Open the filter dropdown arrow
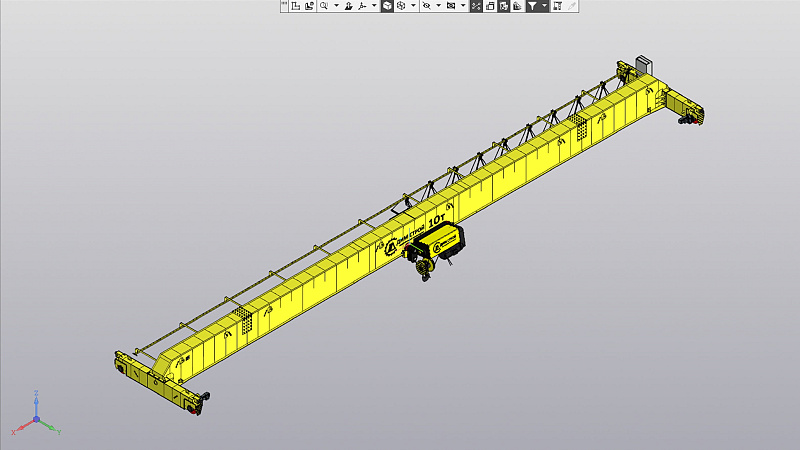This screenshot has height=450, width=800. coord(544,6)
